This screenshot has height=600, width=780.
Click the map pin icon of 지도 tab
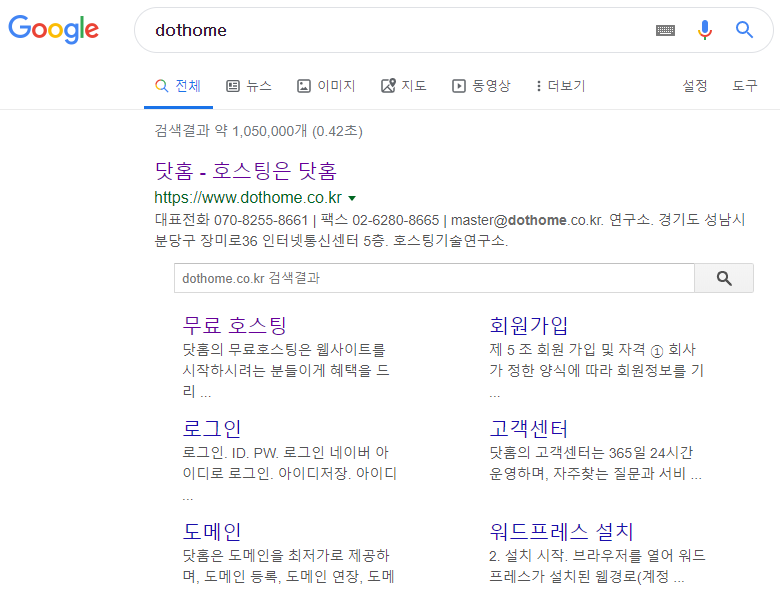[388, 86]
